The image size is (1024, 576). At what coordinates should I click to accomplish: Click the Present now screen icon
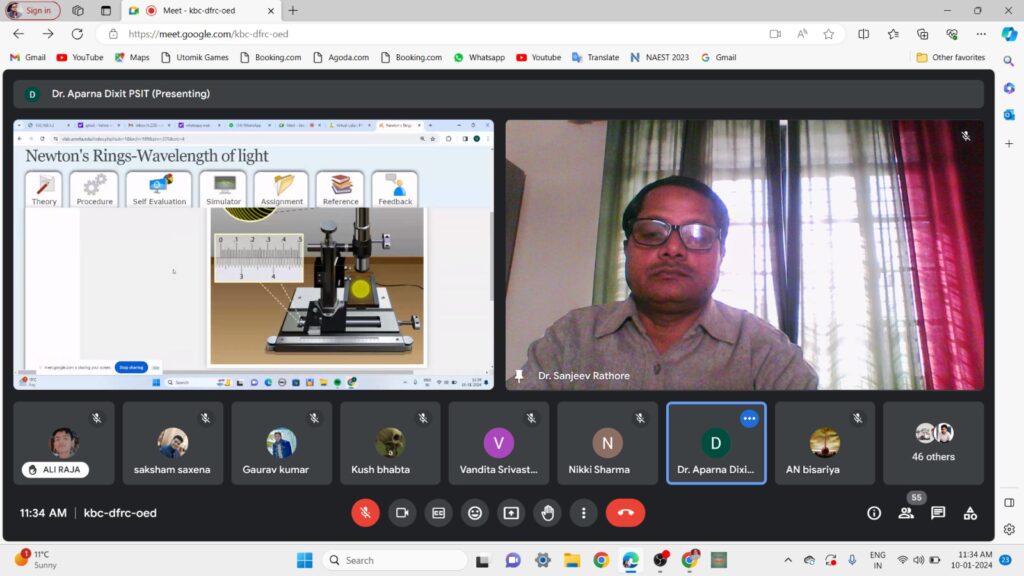pyautogui.click(x=511, y=513)
